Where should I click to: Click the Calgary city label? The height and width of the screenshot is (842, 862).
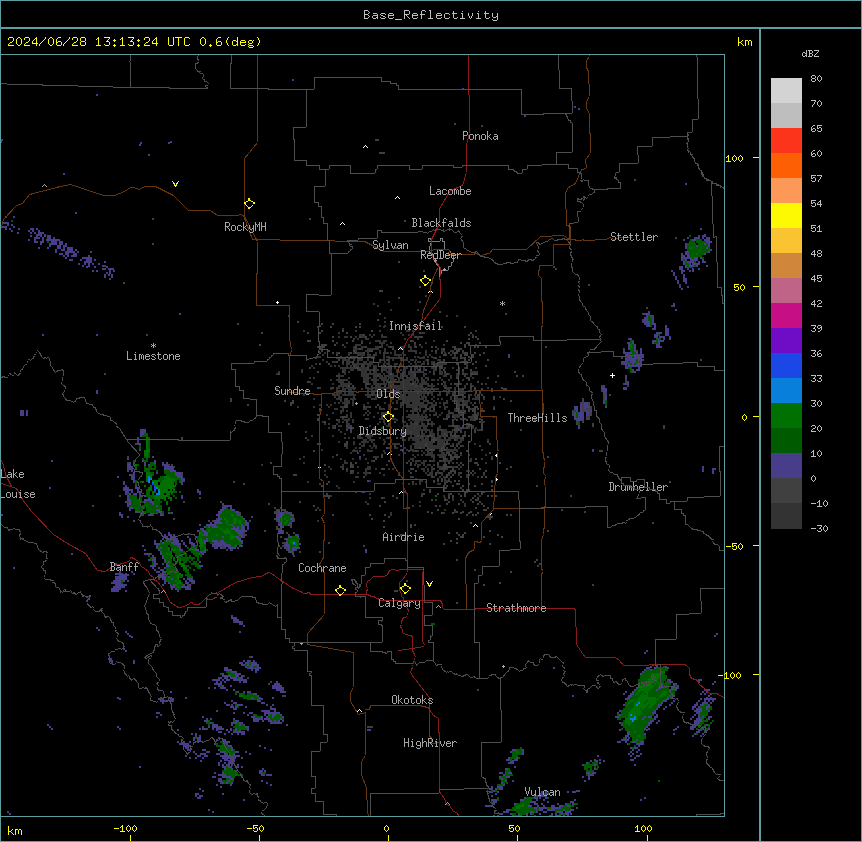[x=399, y=603]
